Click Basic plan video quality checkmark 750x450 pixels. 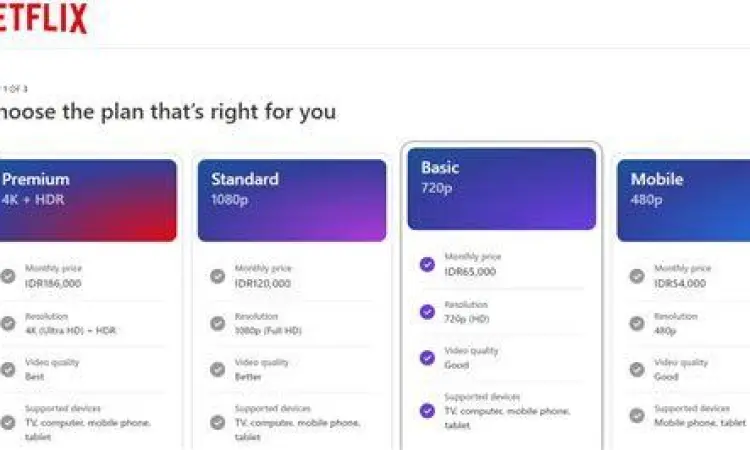[427, 357]
